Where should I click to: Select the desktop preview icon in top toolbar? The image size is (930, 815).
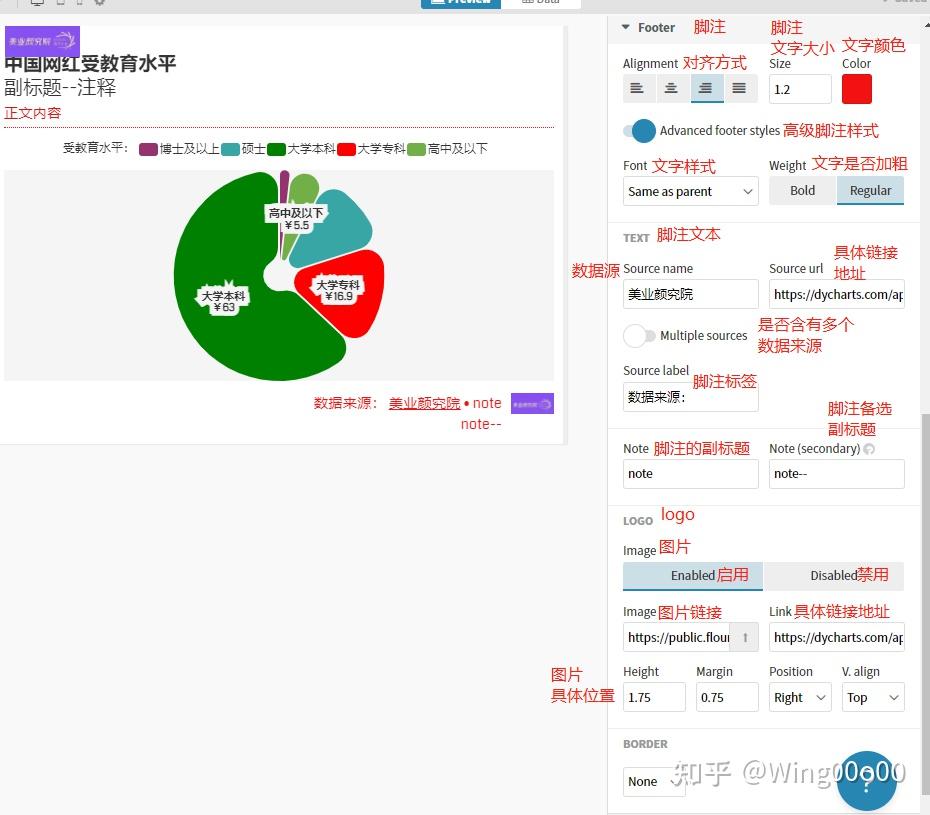(37, 4)
